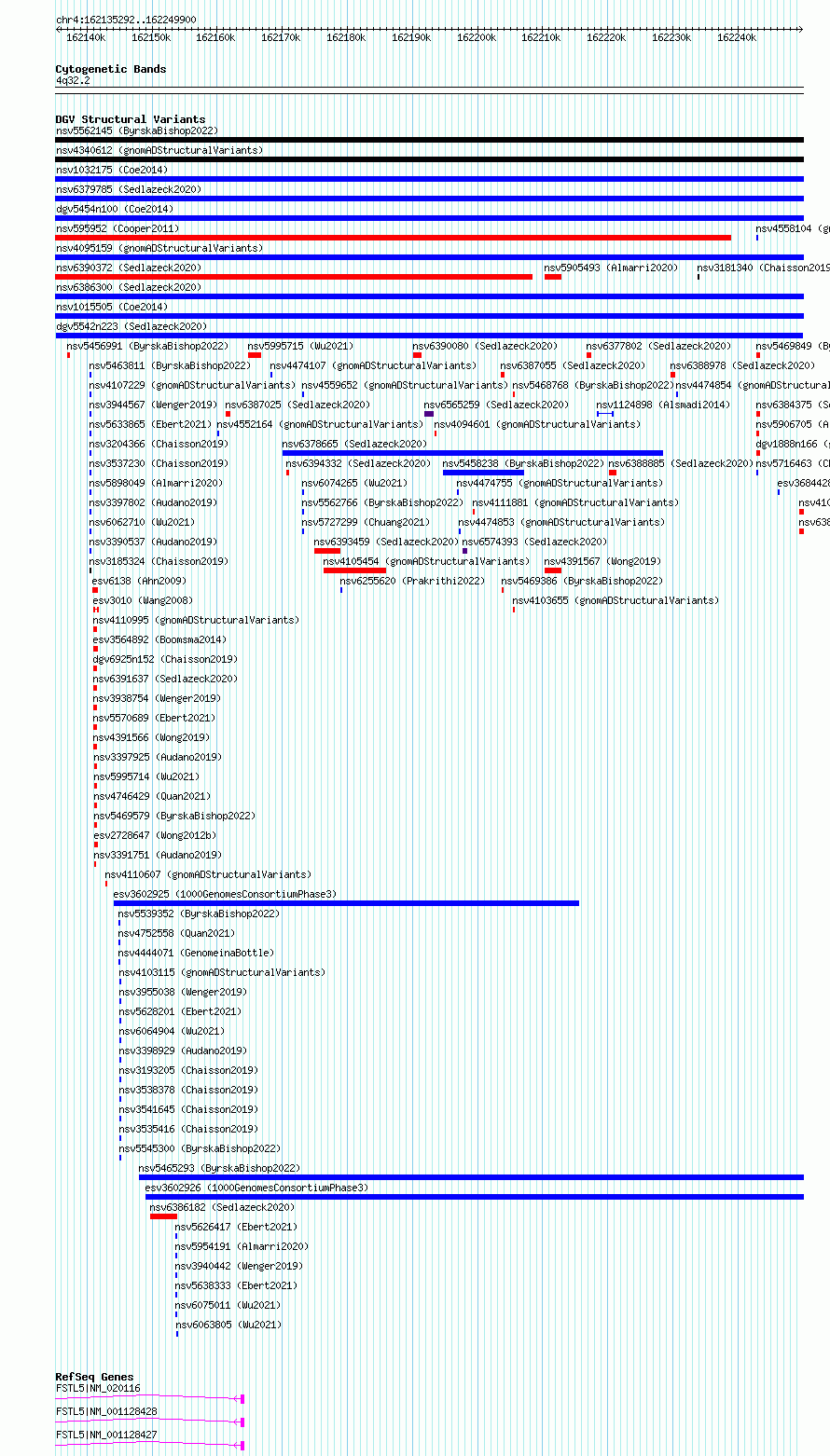
Task: Click the red bar under nsv6386182
Action: pyautogui.click(x=163, y=1216)
